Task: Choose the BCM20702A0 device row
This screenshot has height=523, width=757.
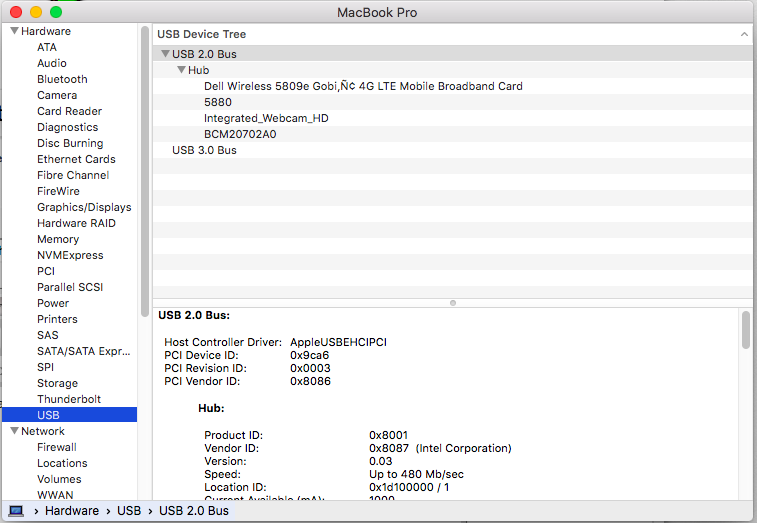Action: tap(240, 134)
